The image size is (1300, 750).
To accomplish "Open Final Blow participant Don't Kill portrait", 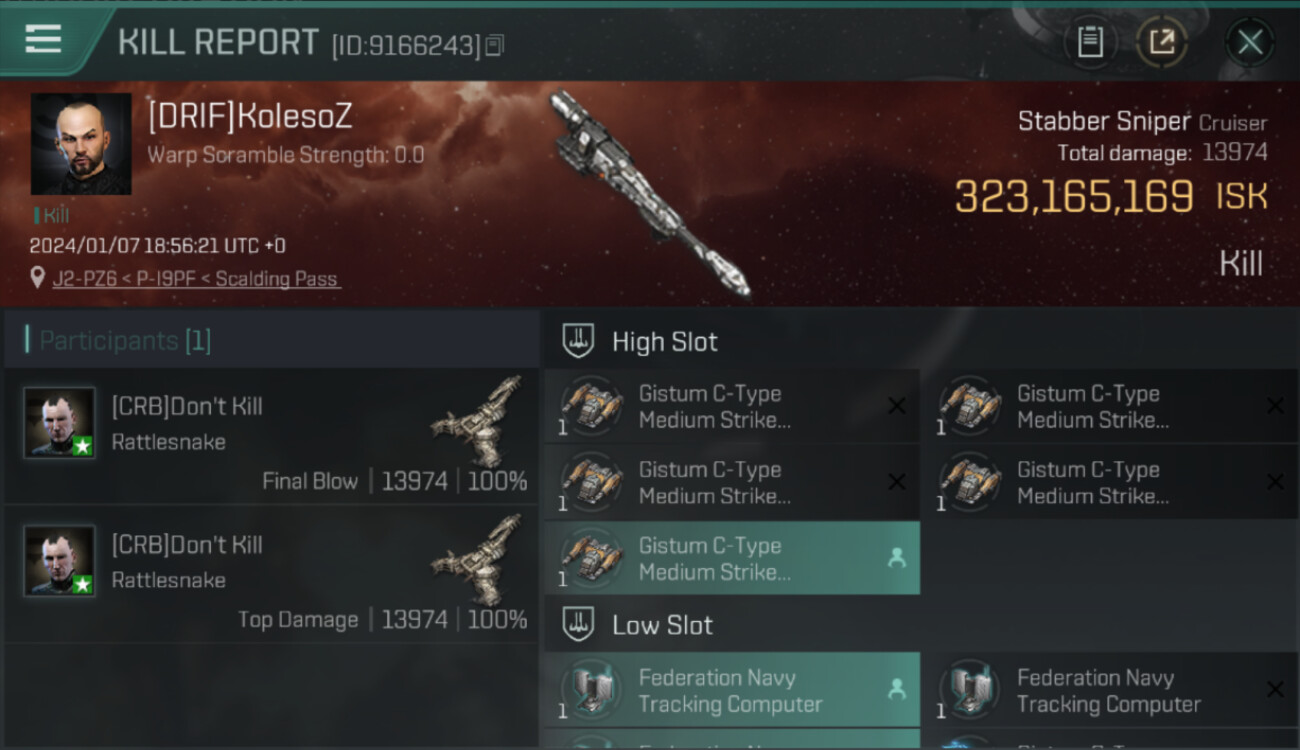I will [x=60, y=423].
